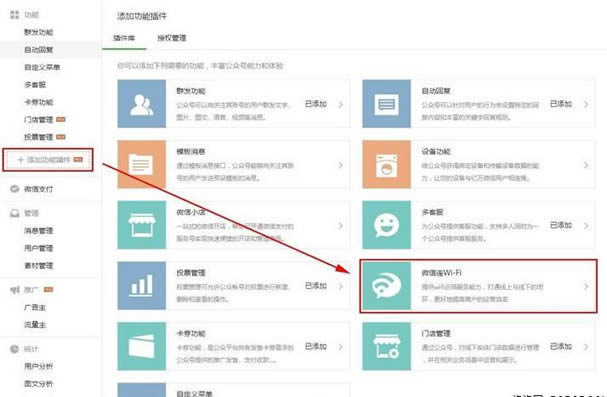This screenshot has height=397, width=607.
Task: Expand the 多客服 card chevron arrow
Action: pyautogui.click(x=586, y=226)
